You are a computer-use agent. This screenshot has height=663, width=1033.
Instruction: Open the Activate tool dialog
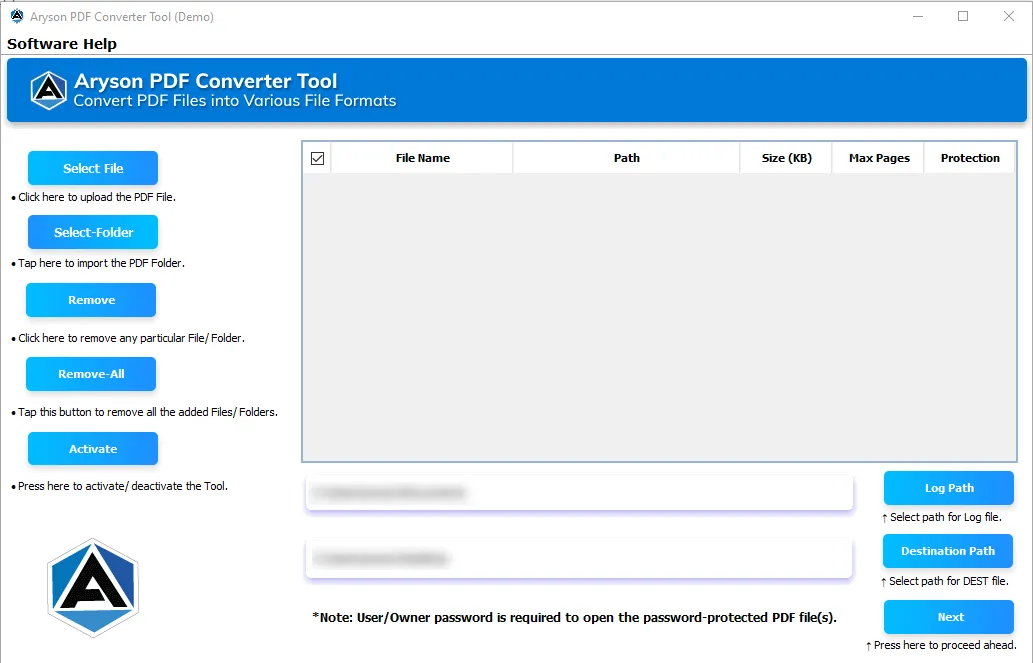click(x=93, y=449)
